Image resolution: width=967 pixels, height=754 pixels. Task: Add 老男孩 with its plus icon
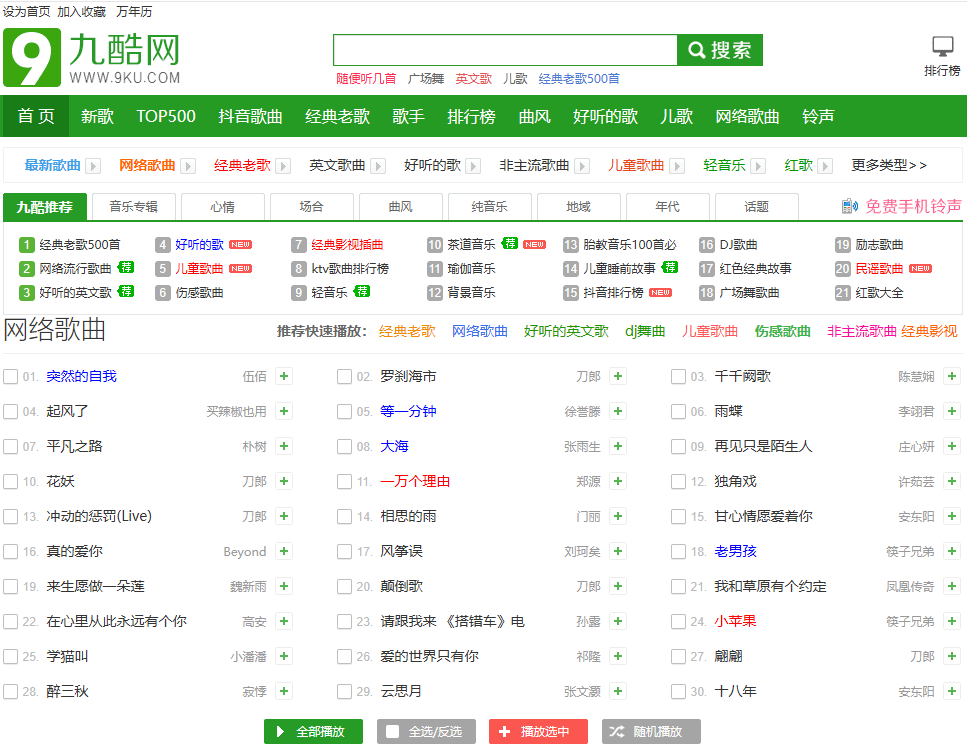pos(952,551)
